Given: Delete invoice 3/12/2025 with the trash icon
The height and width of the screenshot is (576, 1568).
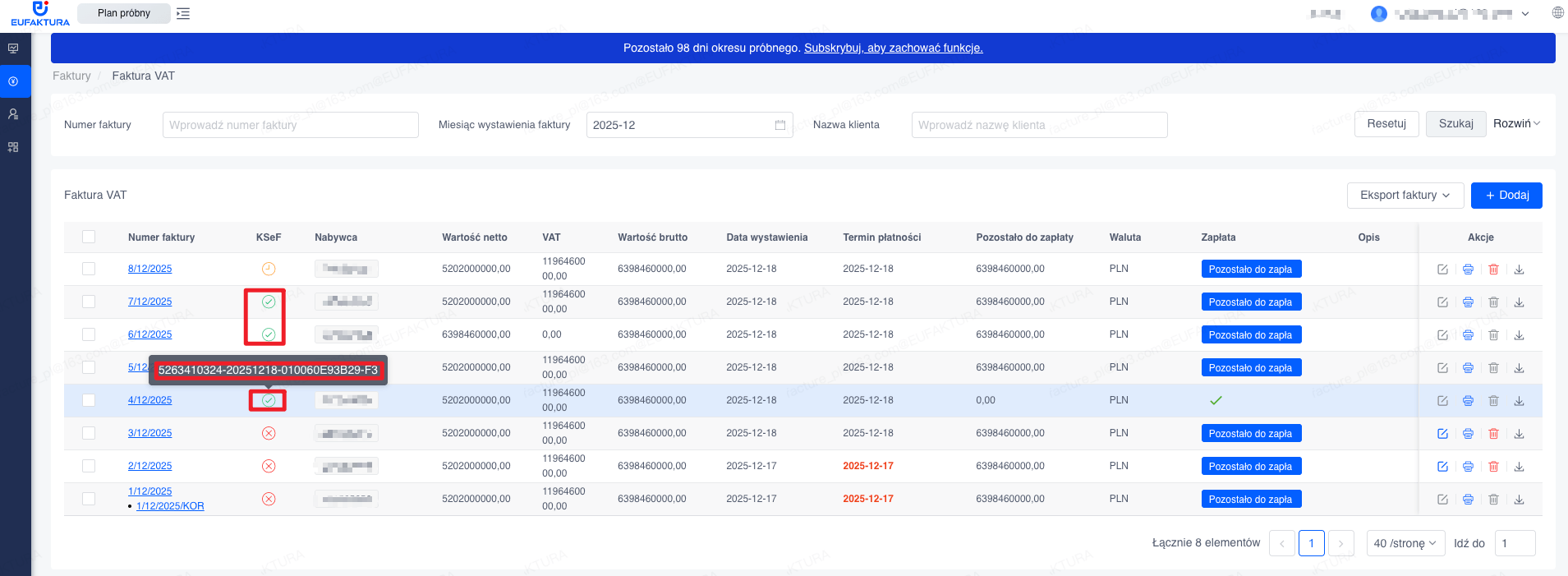Looking at the screenshot, I should 1493,434.
